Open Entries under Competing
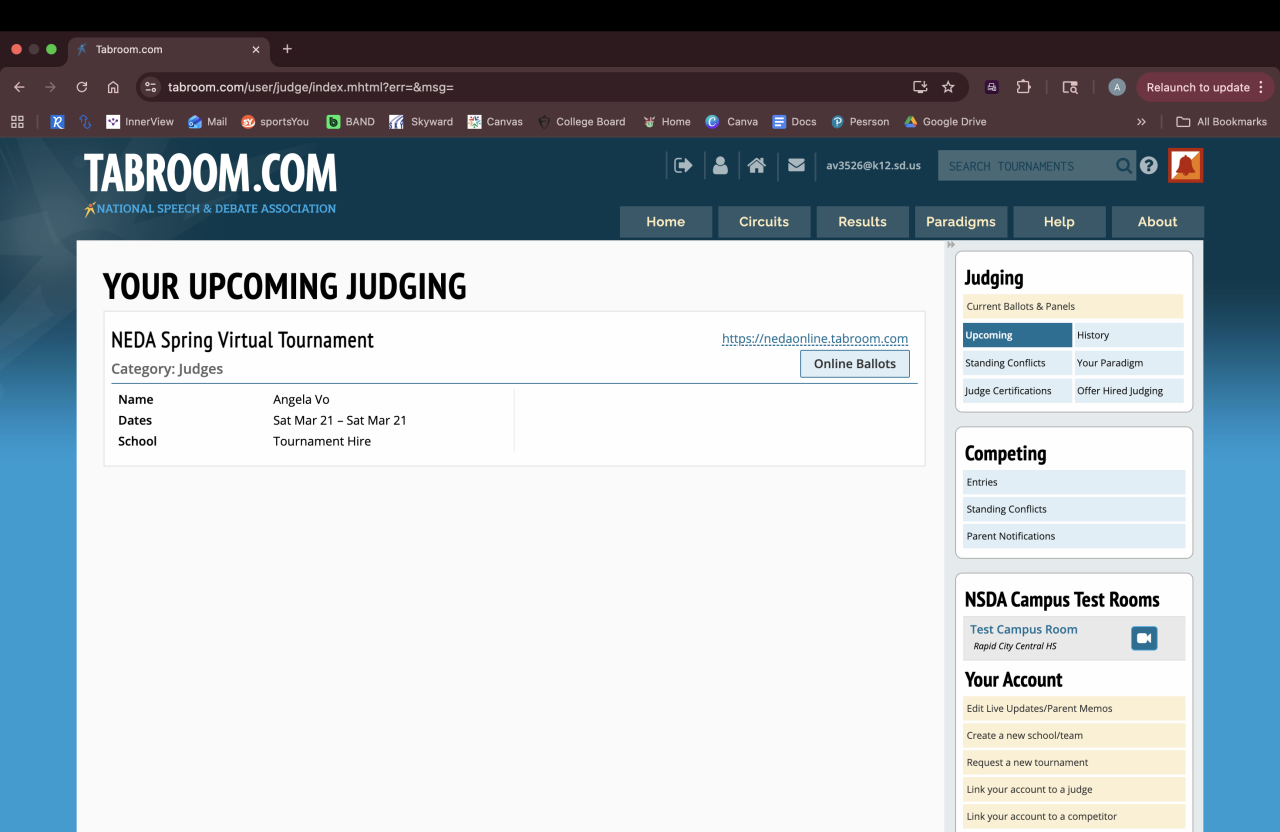1280x832 pixels. pos(1074,482)
